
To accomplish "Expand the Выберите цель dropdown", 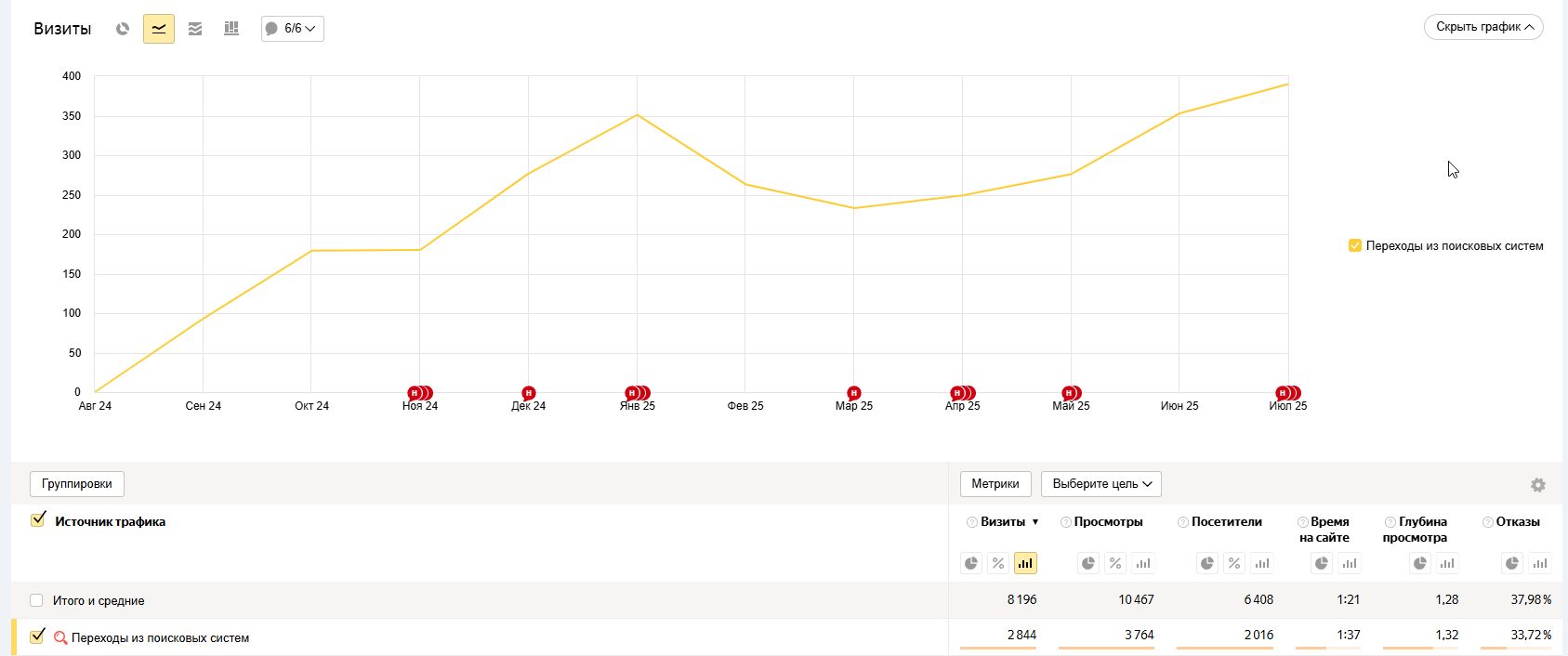I will tap(1100, 484).
